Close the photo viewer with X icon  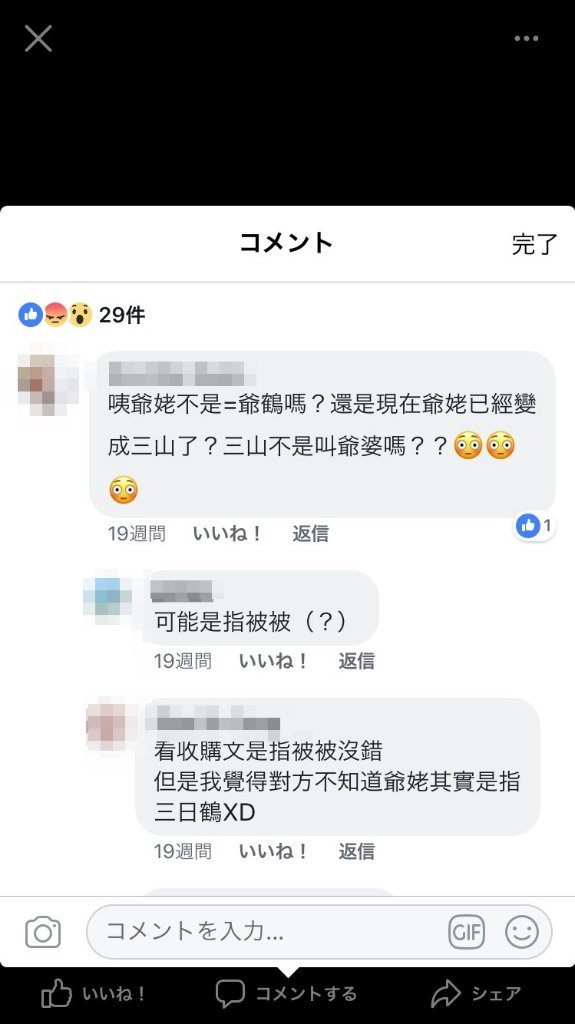point(38,39)
